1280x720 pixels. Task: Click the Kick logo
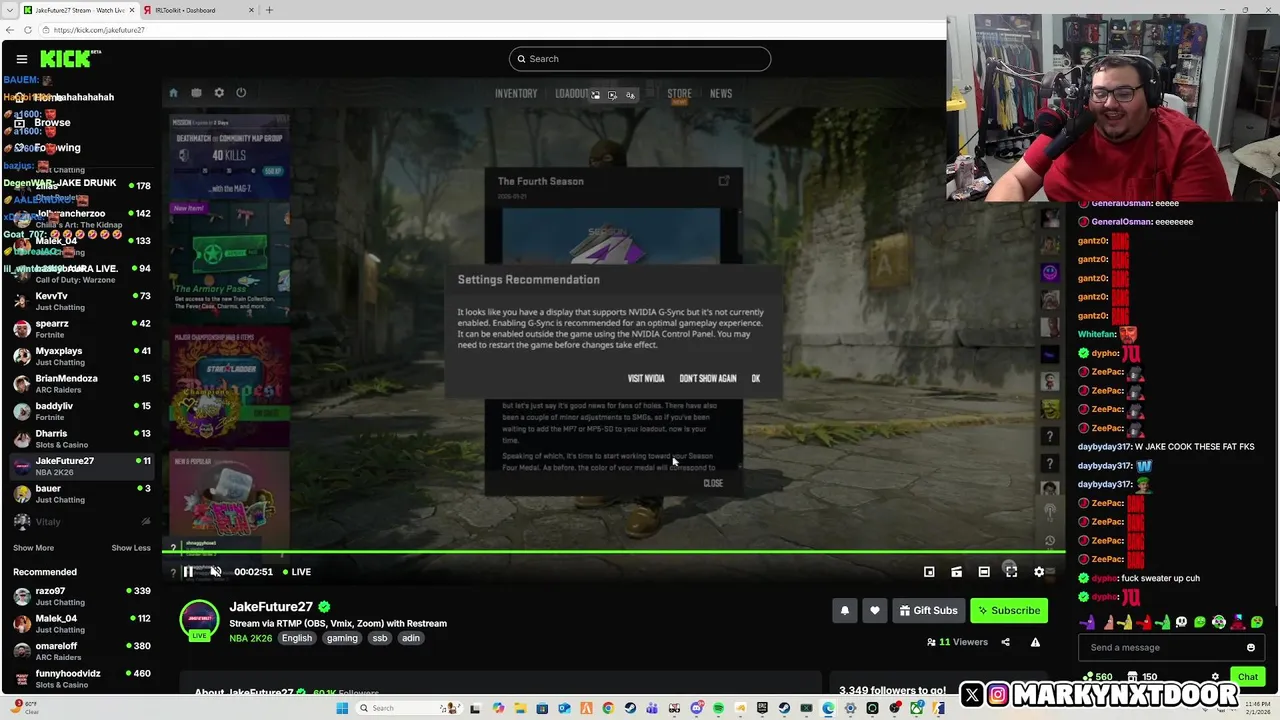click(70, 59)
